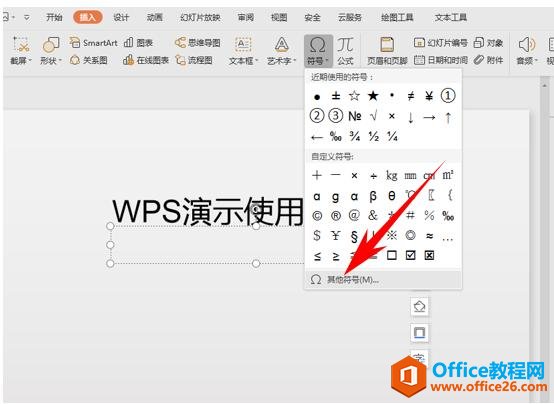The height and width of the screenshot is (404, 554).
Task: Click the WPS演示使用 title text
Action: point(208,211)
